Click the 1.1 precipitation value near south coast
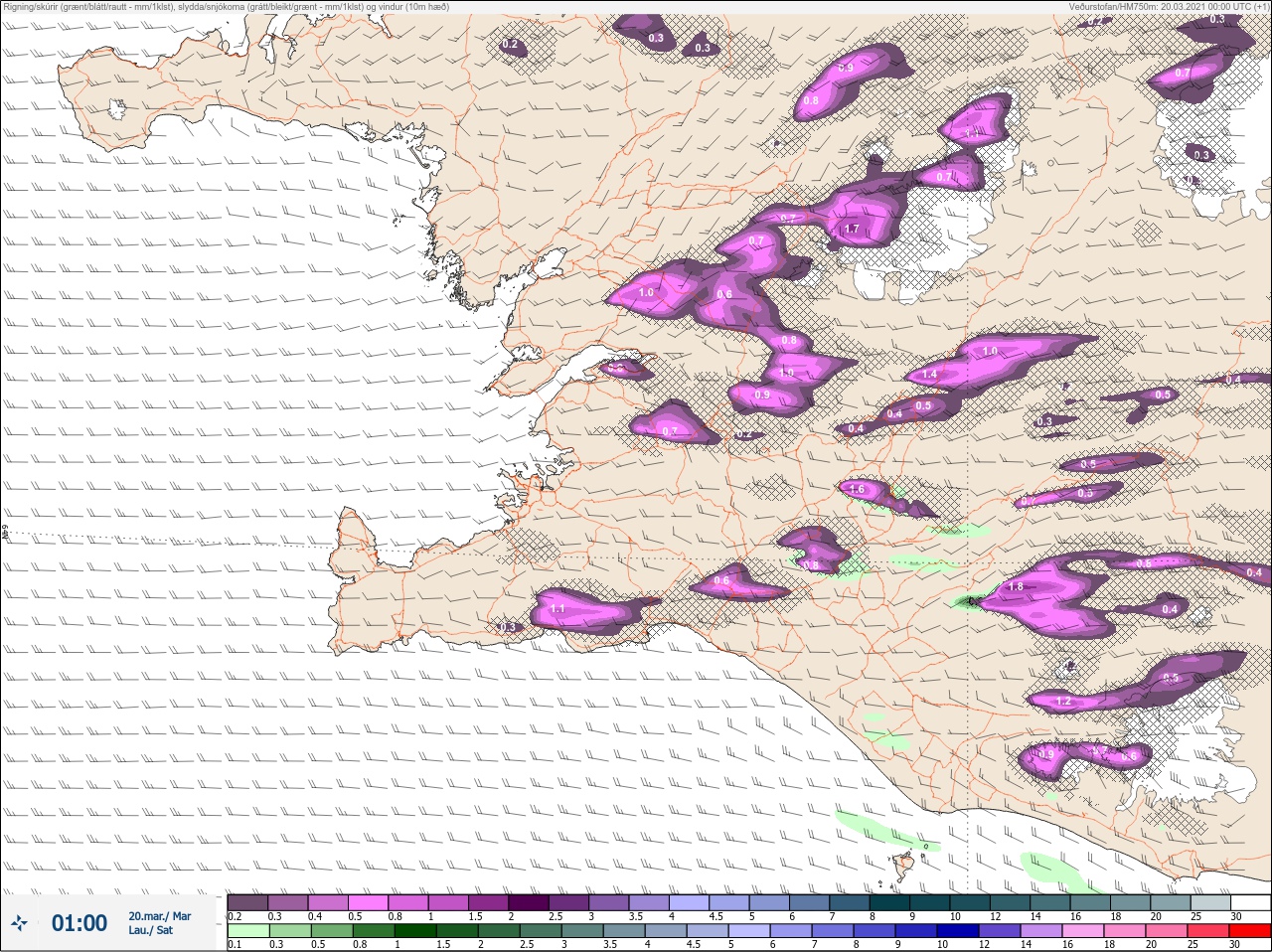Image resolution: width=1272 pixels, height=952 pixels. [x=557, y=608]
